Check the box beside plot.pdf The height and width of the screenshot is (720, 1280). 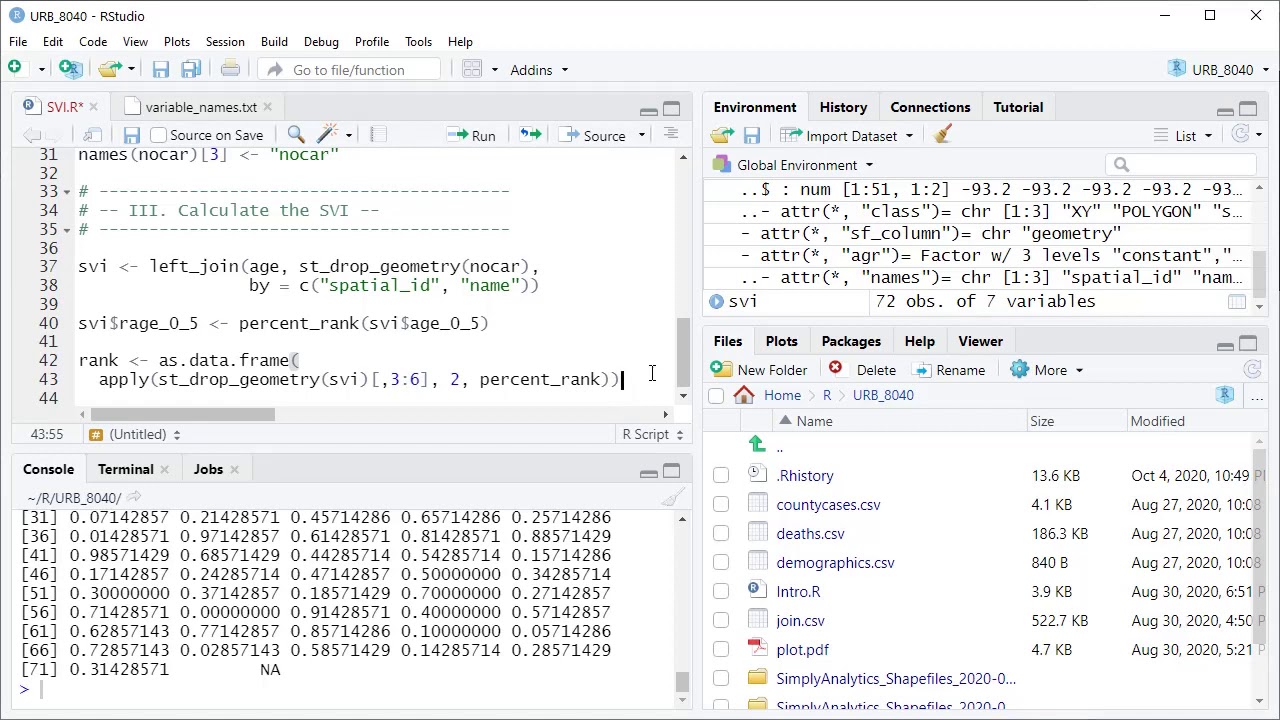pos(721,650)
